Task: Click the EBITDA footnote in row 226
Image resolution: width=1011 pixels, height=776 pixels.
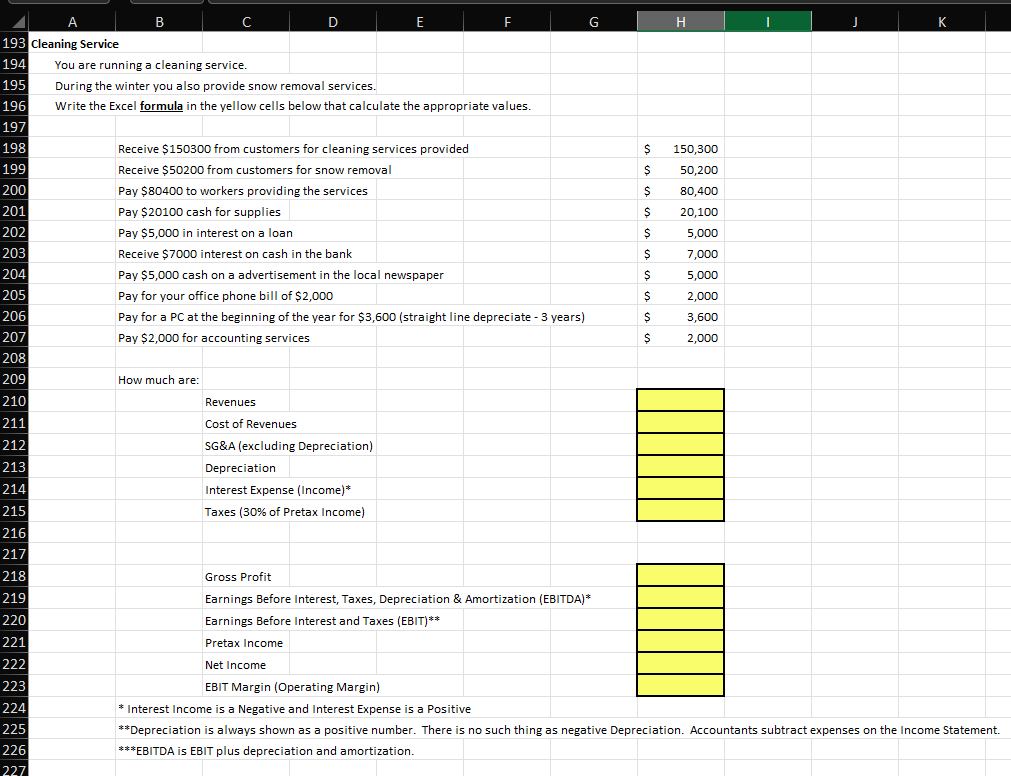Action: tap(266, 751)
